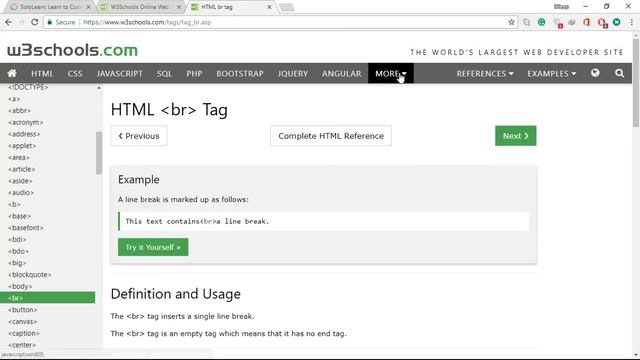The width and height of the screenshot is (640, 360).
Task: Open the <aside> sidebar link
Action: [x=20, y=181]
